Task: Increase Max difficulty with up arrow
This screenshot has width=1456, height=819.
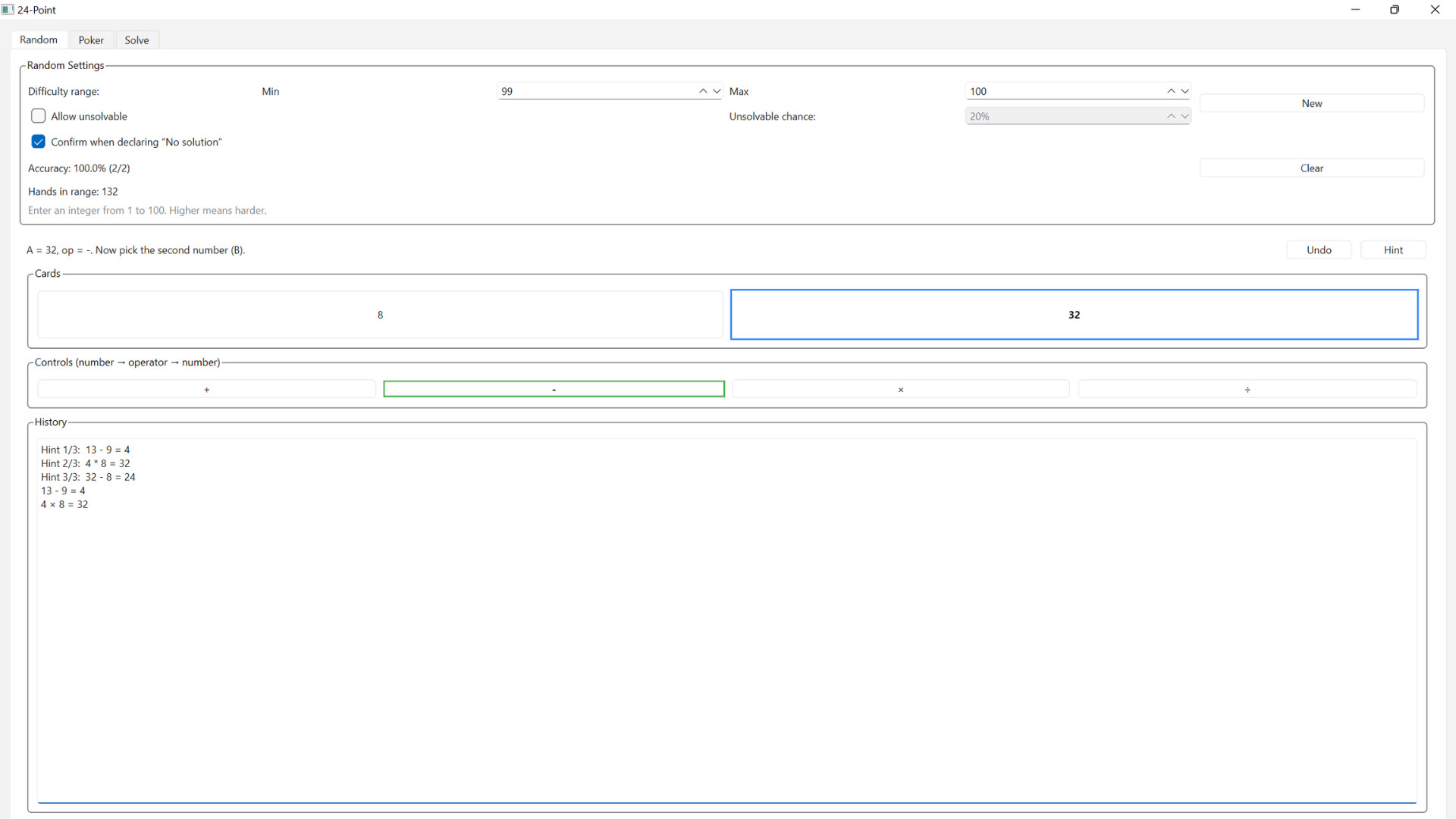Action: 1171,91
